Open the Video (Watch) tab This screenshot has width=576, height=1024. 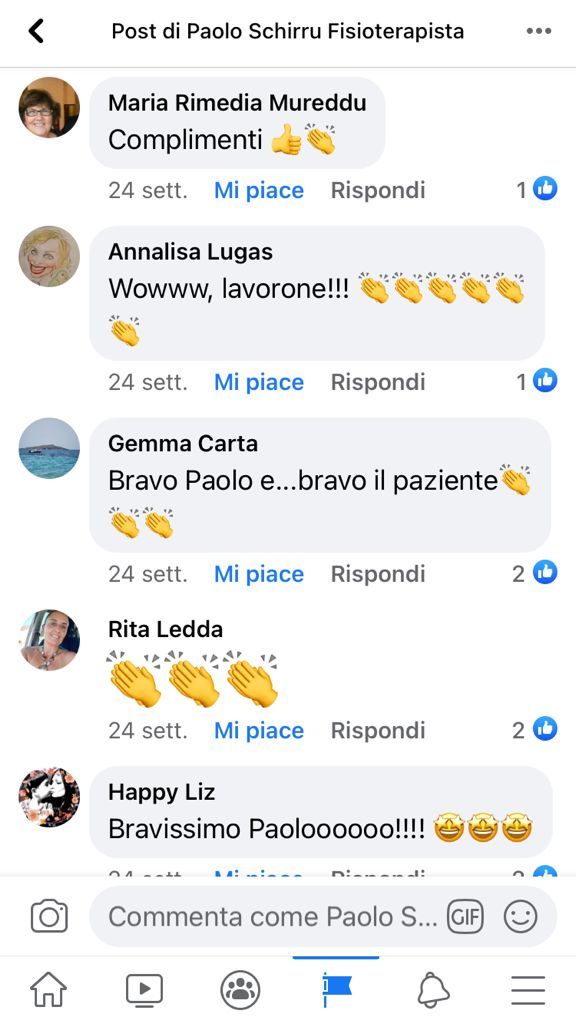point(144,990)
